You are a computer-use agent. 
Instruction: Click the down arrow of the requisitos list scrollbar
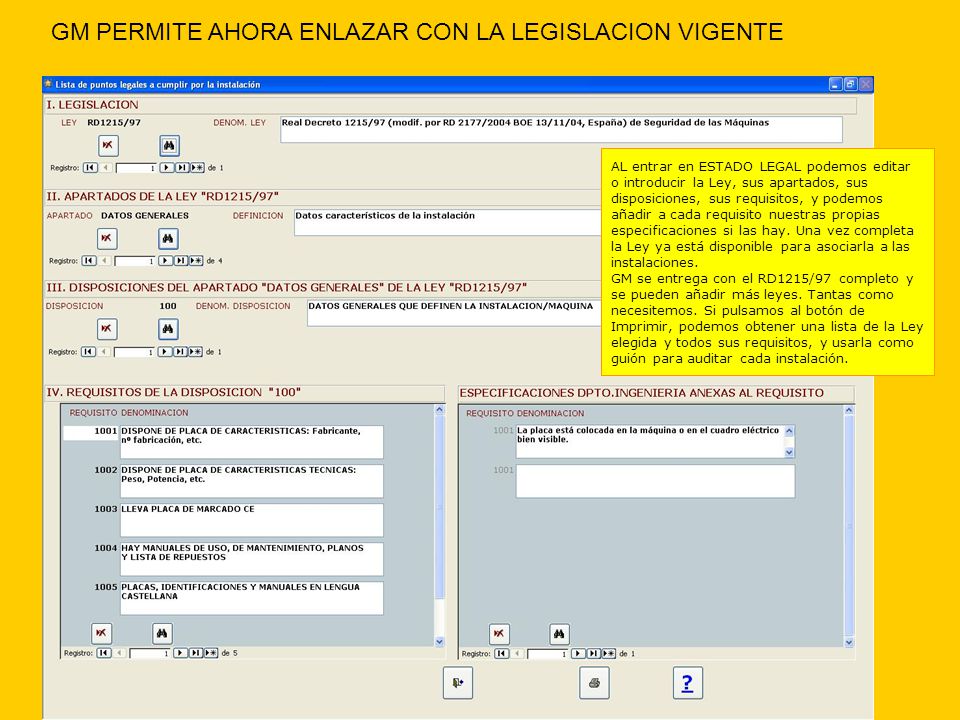[440, 642]
